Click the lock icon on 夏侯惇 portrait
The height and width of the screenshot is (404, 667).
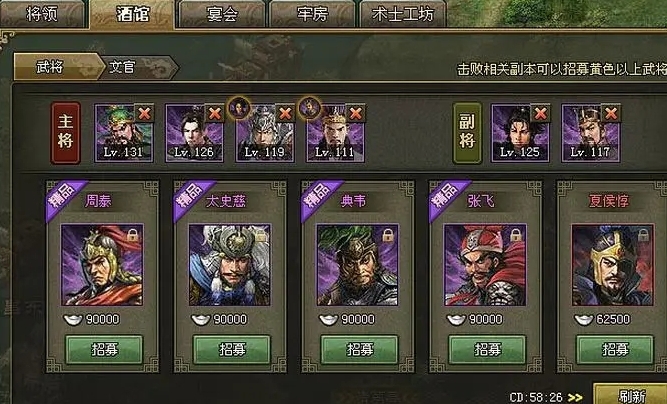pos(643,235)
